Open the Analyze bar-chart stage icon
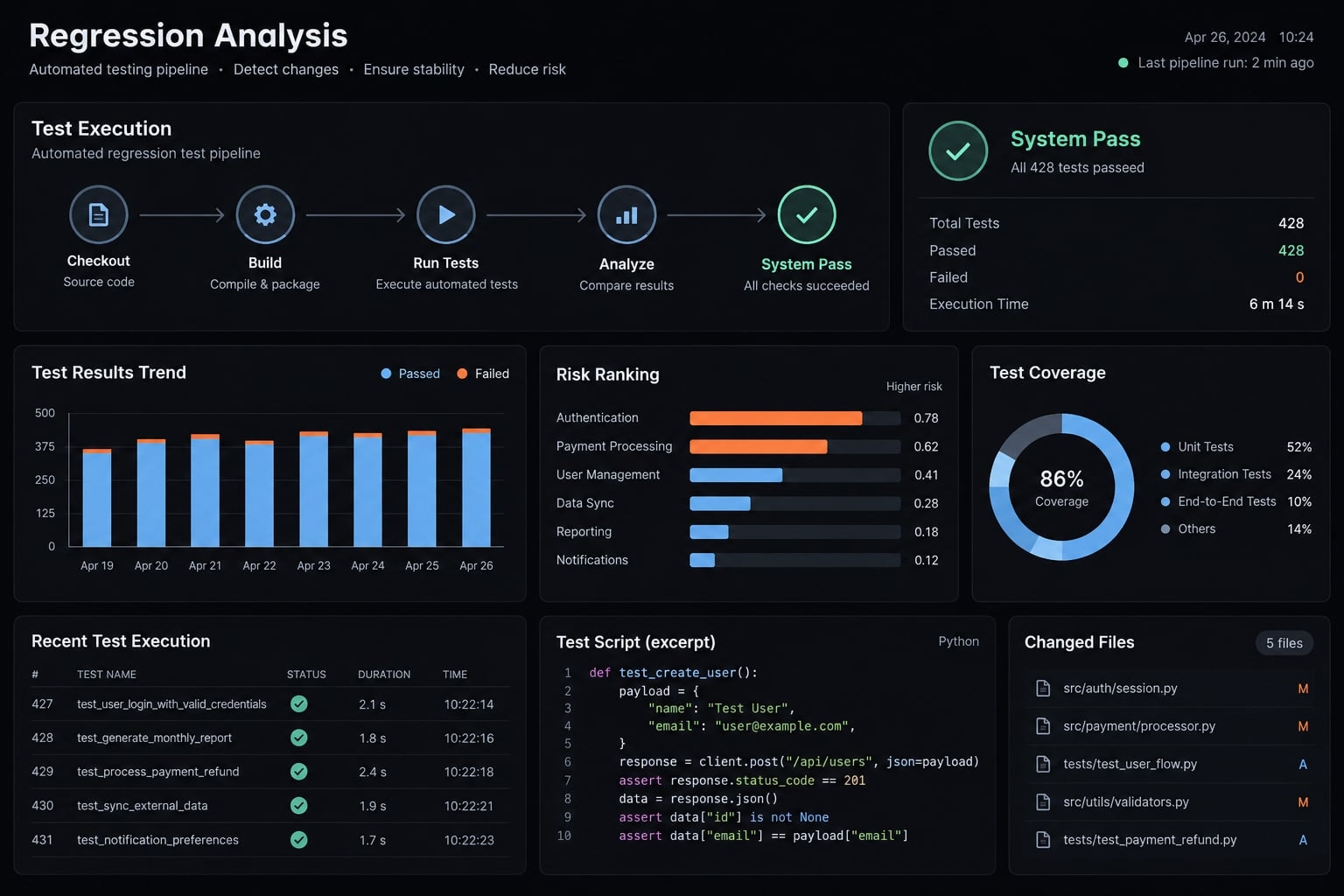Screen dimensions: 1344x896 point(626,214)
